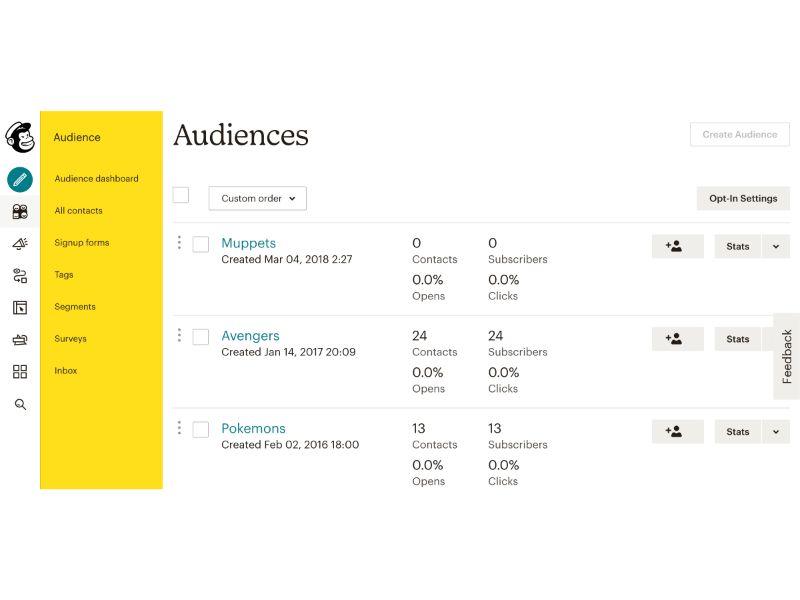Open the Custom order dropdown
The image size is (800, 600).
coord(257,198)
